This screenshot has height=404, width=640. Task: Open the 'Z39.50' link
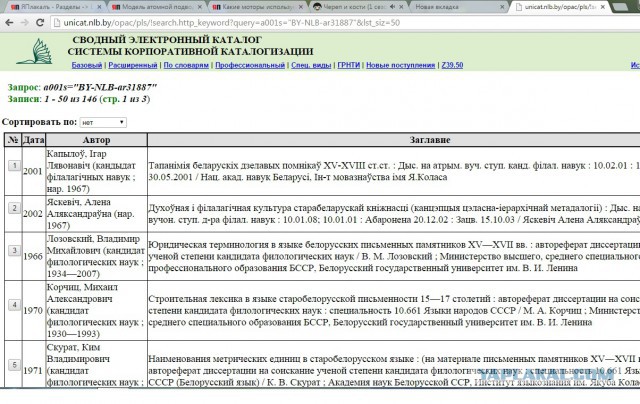452,65
